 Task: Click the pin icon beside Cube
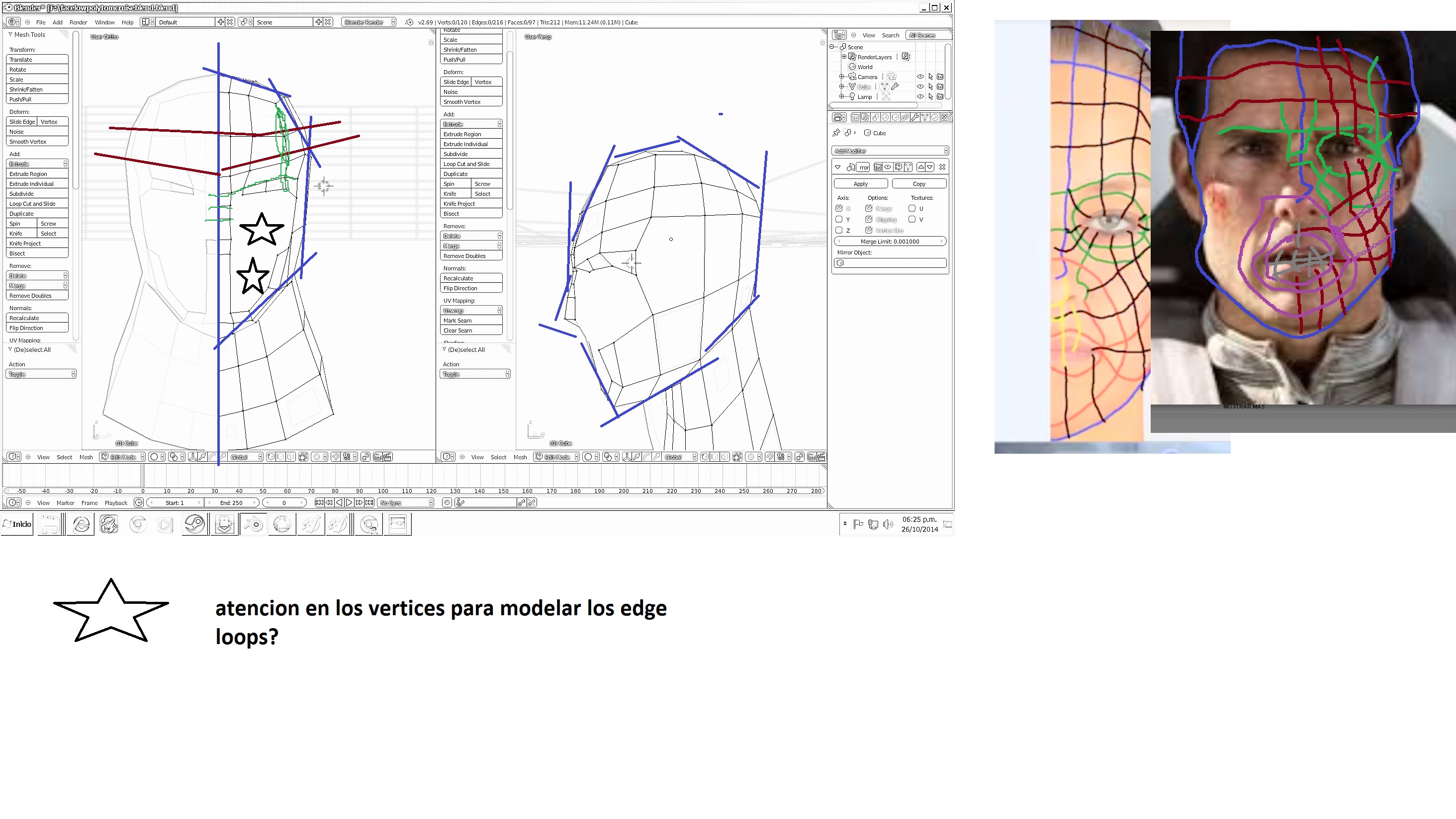pos(836,133)
